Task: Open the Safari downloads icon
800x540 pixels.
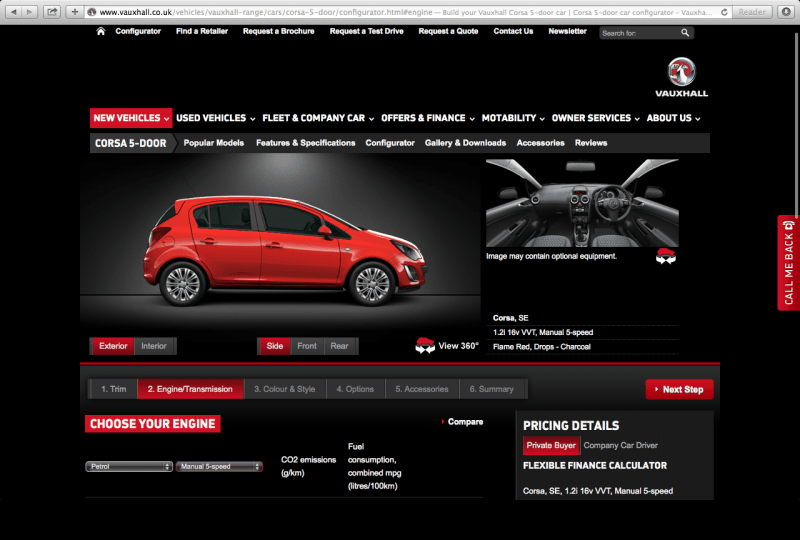Action: [x=786, y=12]
